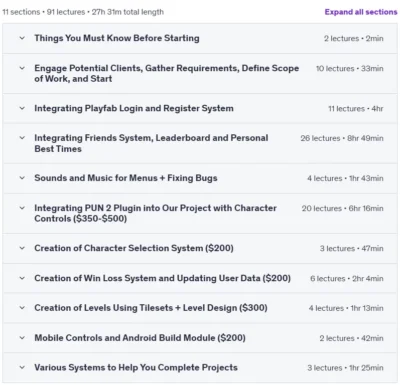400x385 pixels.
Task: Open Integrating Playfab Login and Register System title
Action: click(134, 108)
